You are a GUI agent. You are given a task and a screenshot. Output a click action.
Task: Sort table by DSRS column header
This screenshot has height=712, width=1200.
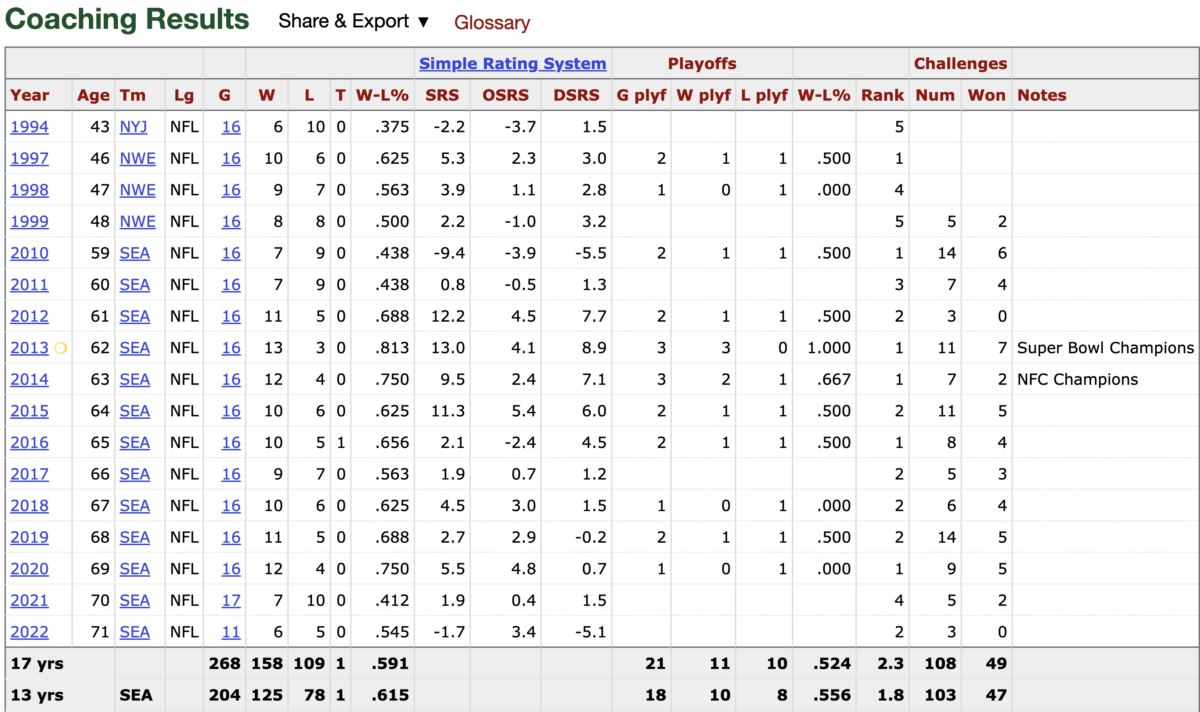click(x=576, y=95)
